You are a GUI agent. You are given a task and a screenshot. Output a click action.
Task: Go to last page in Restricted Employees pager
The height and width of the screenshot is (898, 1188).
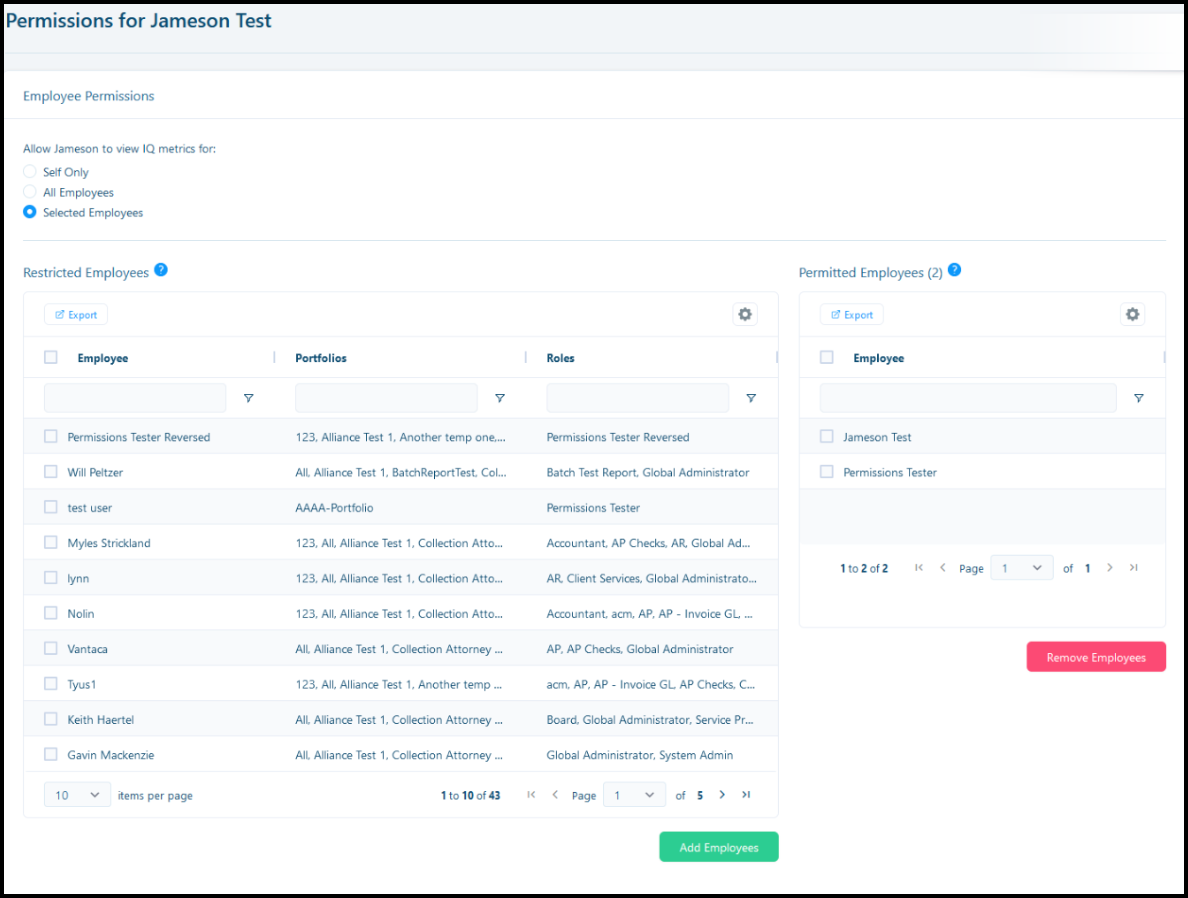tap(746, 794)
